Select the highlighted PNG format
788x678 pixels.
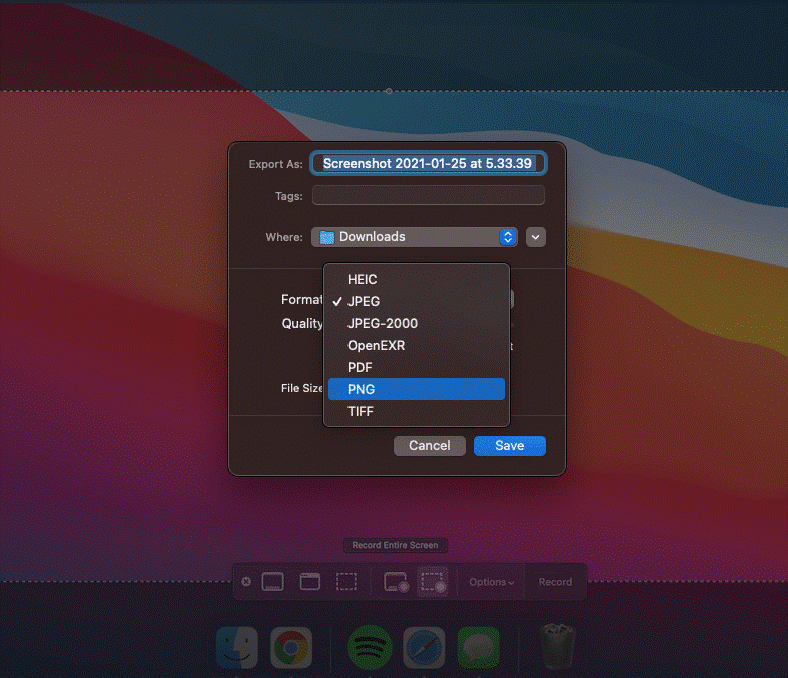click(416, 389)
